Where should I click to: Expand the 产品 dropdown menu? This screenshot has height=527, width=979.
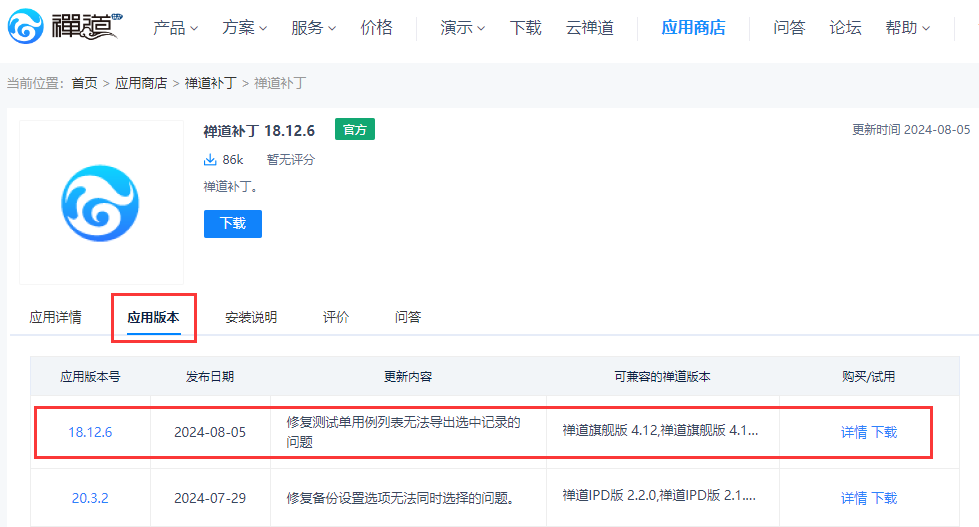175,27
